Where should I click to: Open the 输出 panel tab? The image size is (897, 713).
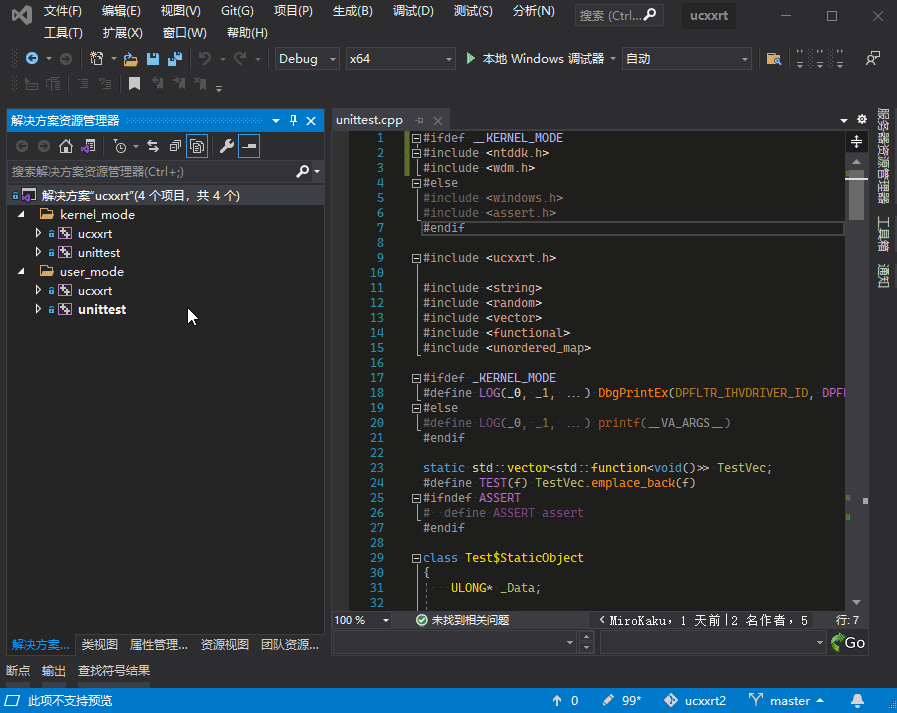[54, 671]
